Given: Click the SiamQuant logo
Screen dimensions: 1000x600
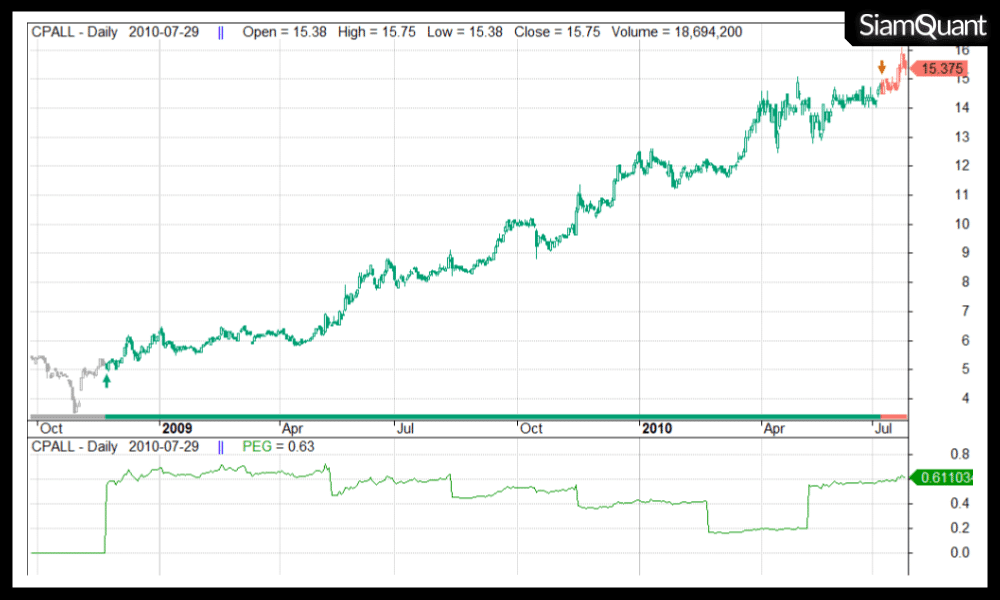Looking at the screenshot, I should click(922, 27).
